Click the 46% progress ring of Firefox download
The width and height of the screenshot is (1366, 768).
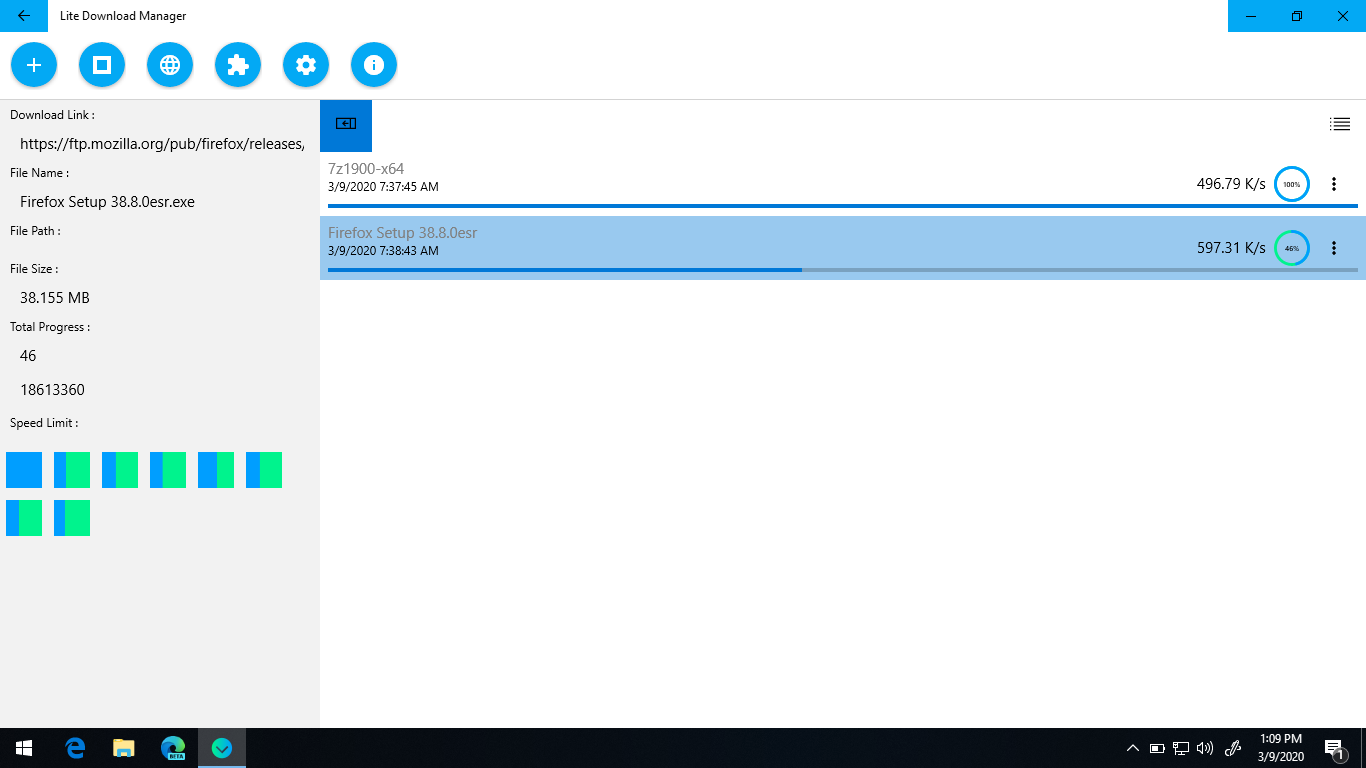click(1292, 248)
